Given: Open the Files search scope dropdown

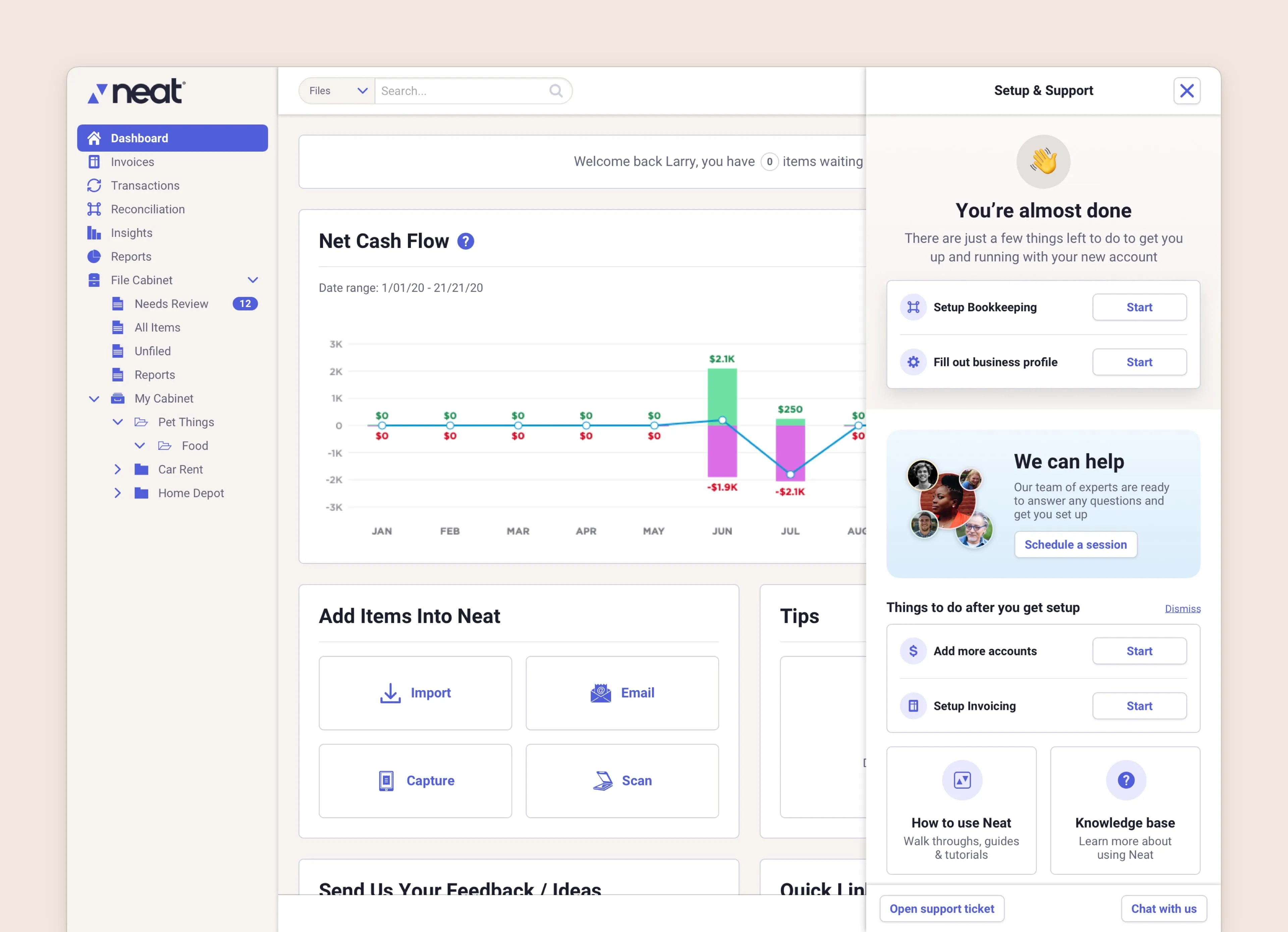Looking at the screenshot, I should (x=337, y=91).
